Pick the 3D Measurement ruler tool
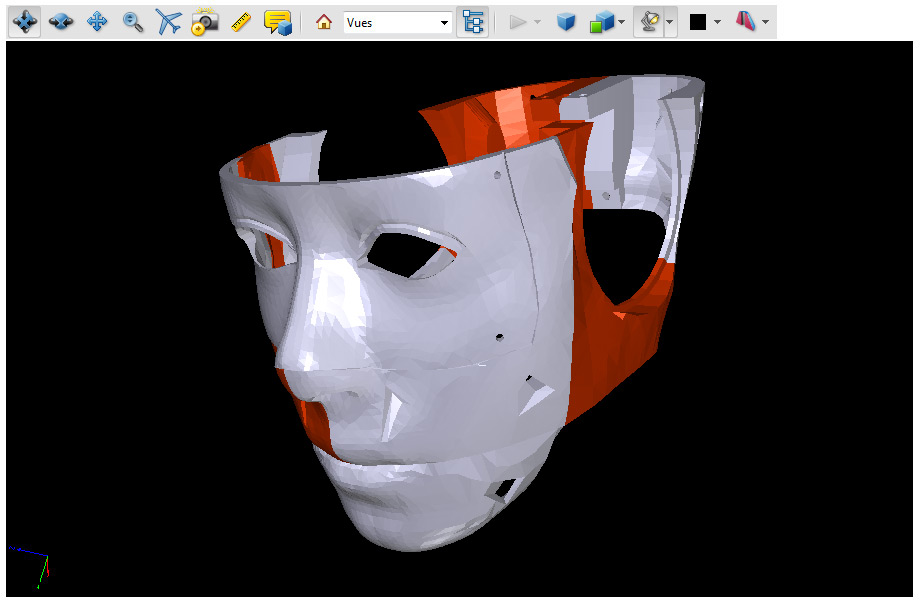 tap(241, 22)
